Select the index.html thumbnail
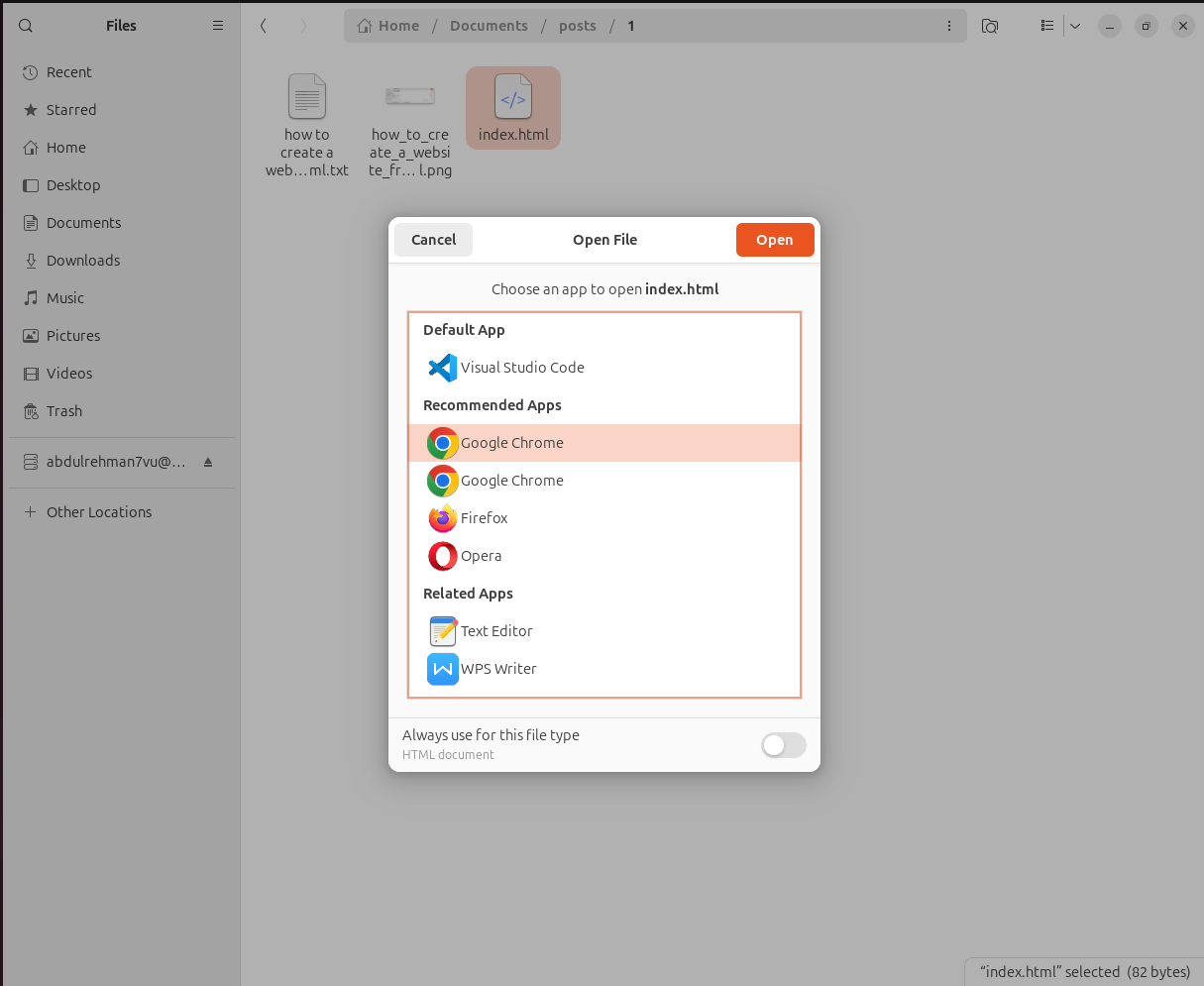The width and height of the screenshot is (1204, 986). (512, 98)
